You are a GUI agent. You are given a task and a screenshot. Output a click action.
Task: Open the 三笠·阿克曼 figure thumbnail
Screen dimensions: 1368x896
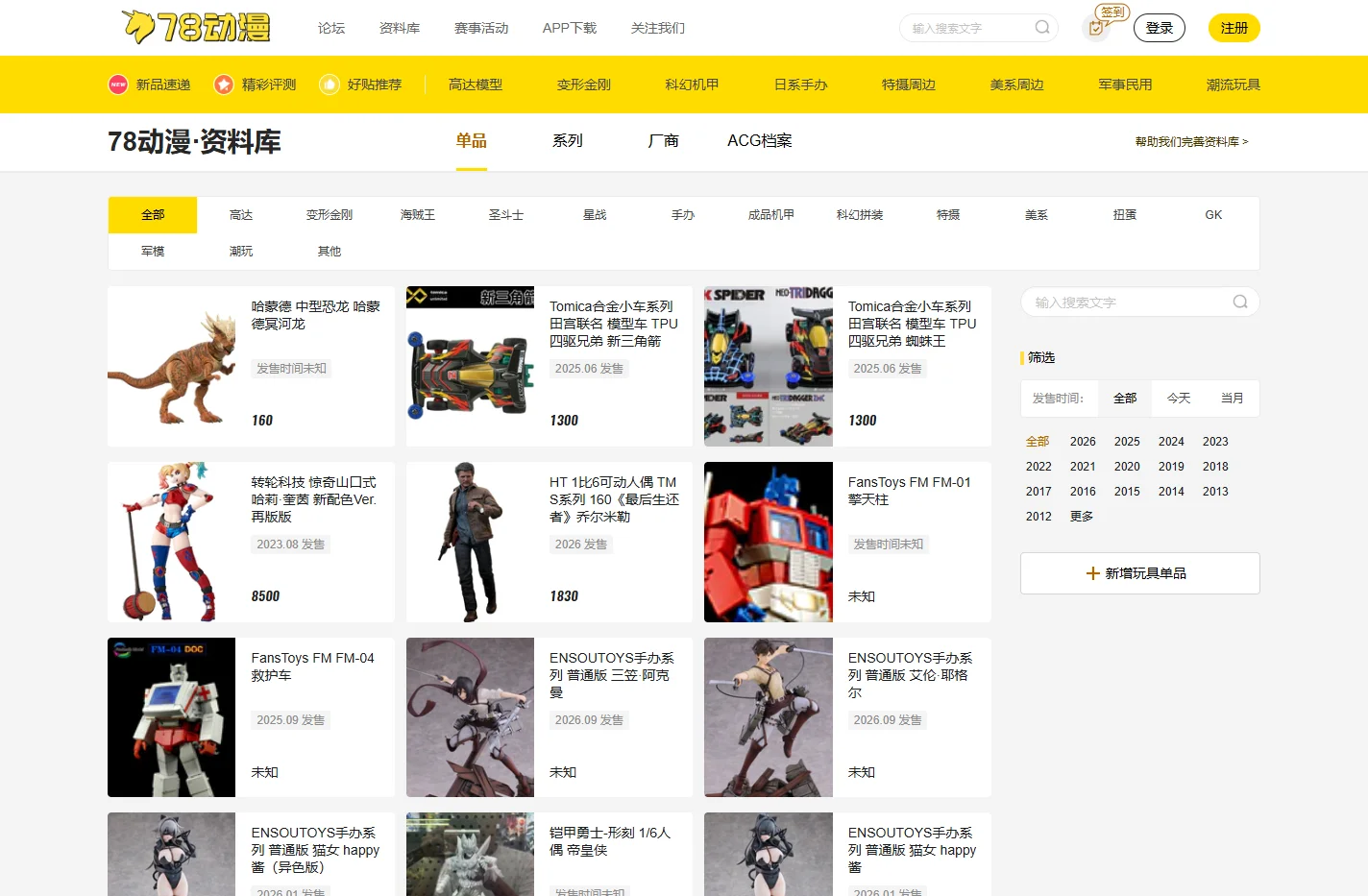(x=470, y=717)
